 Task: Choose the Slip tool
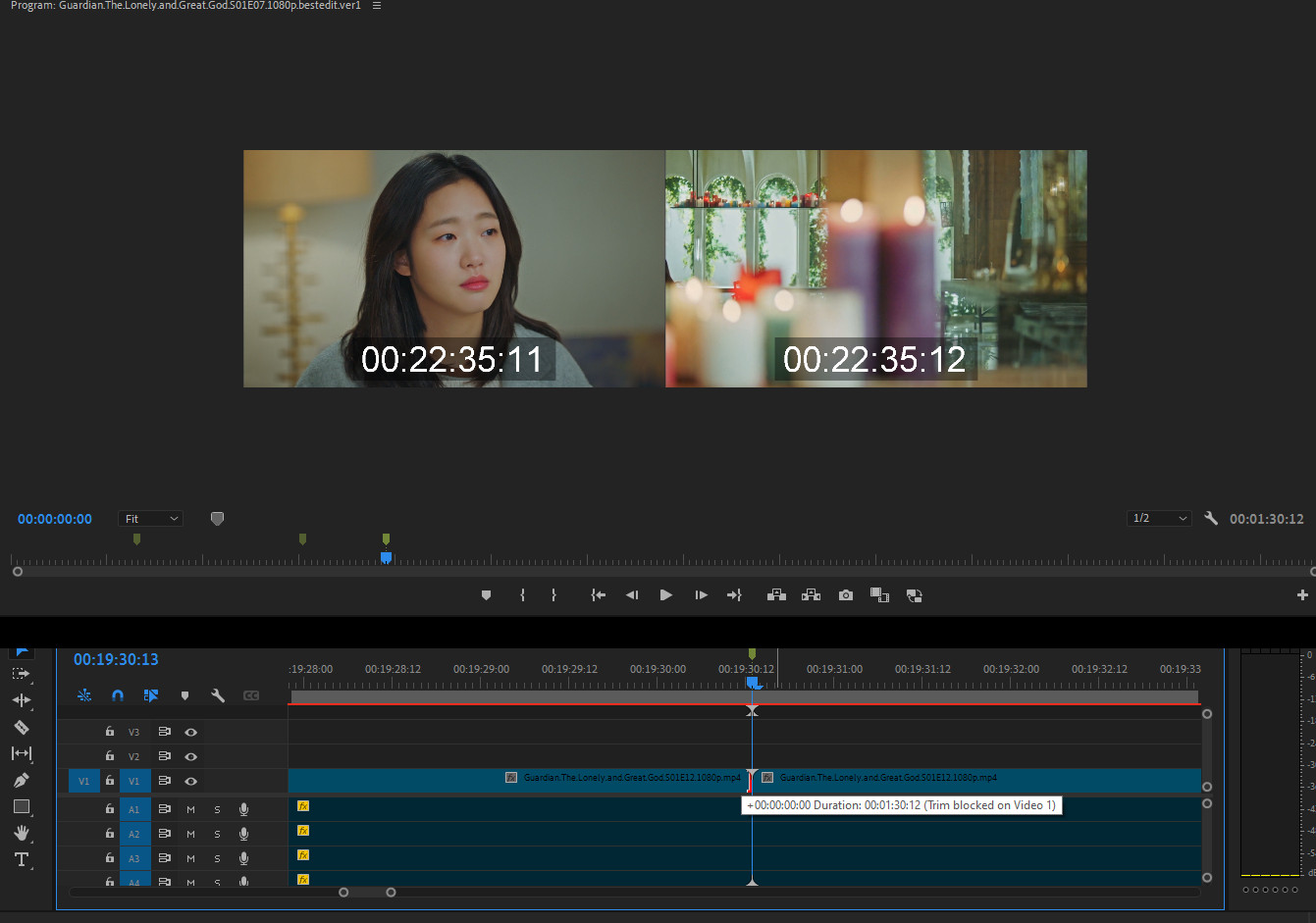(21, 753)
